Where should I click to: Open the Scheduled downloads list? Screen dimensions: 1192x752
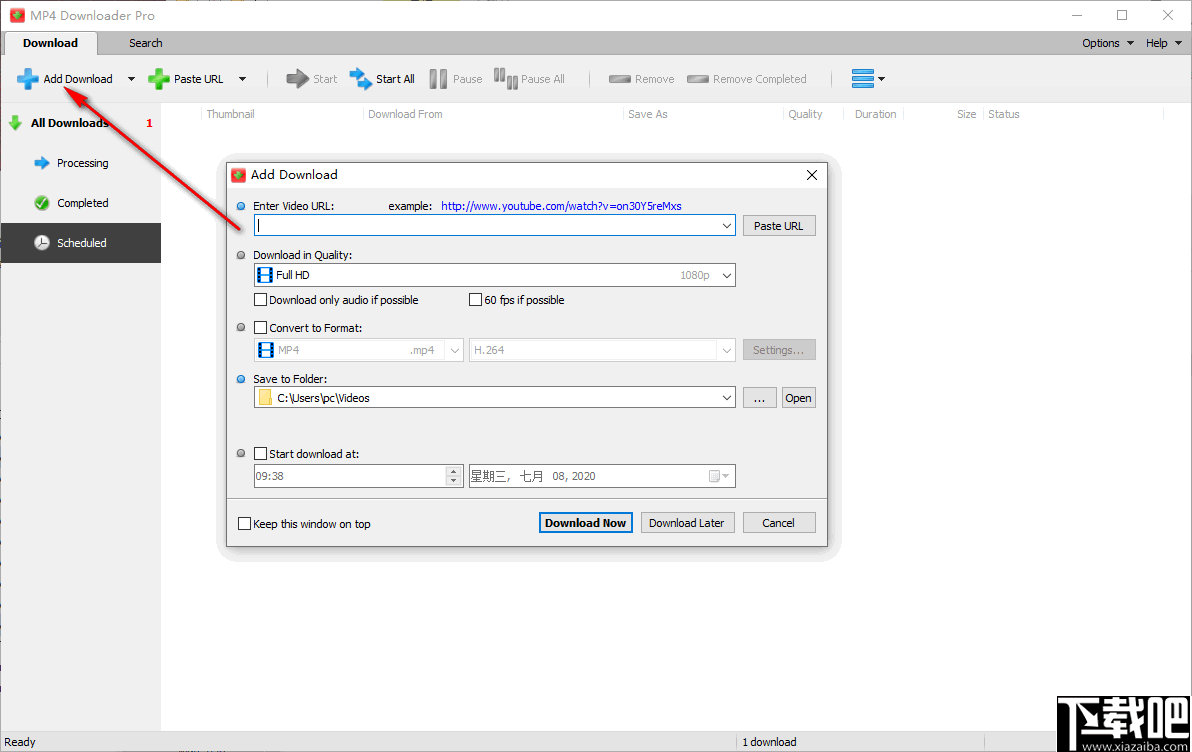pos(81,243)
